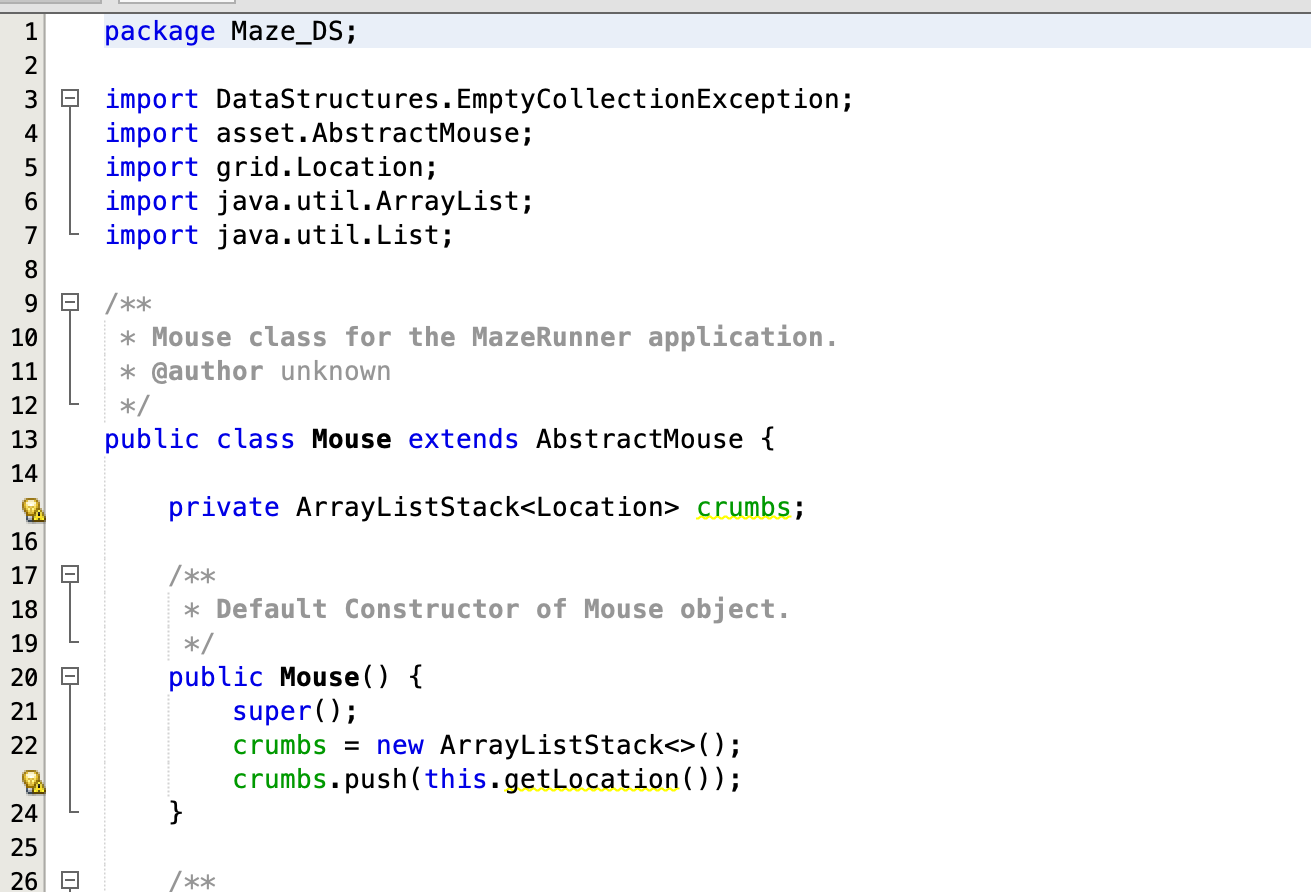Select the partially visible editor tab at top
This screenshot has width=1311, height=892.
point(176,5)
